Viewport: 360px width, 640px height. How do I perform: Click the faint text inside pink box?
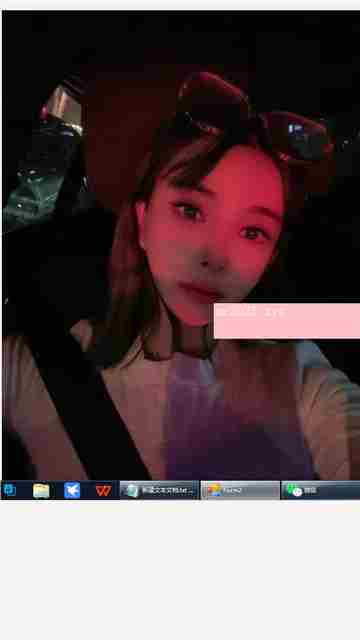point(250,313)
